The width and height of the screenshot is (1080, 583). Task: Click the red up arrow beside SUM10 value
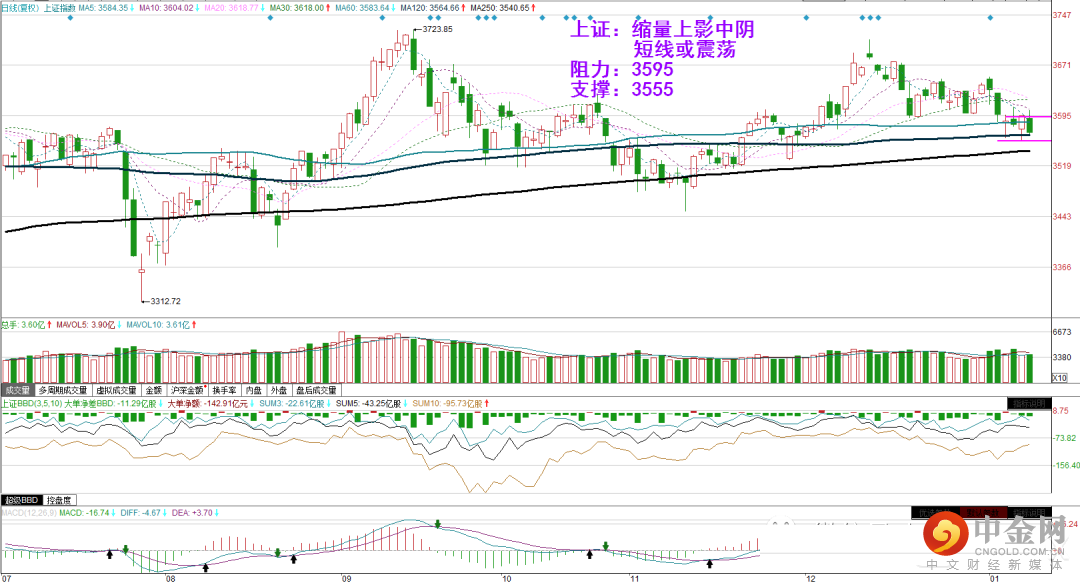pyautogui.click(x=487, y=404)
